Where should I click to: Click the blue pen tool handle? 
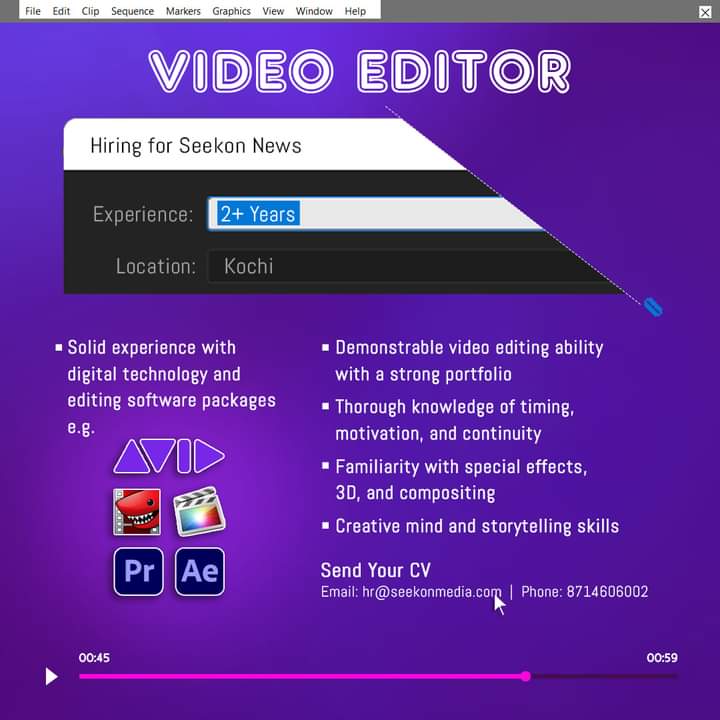(653, 307)
